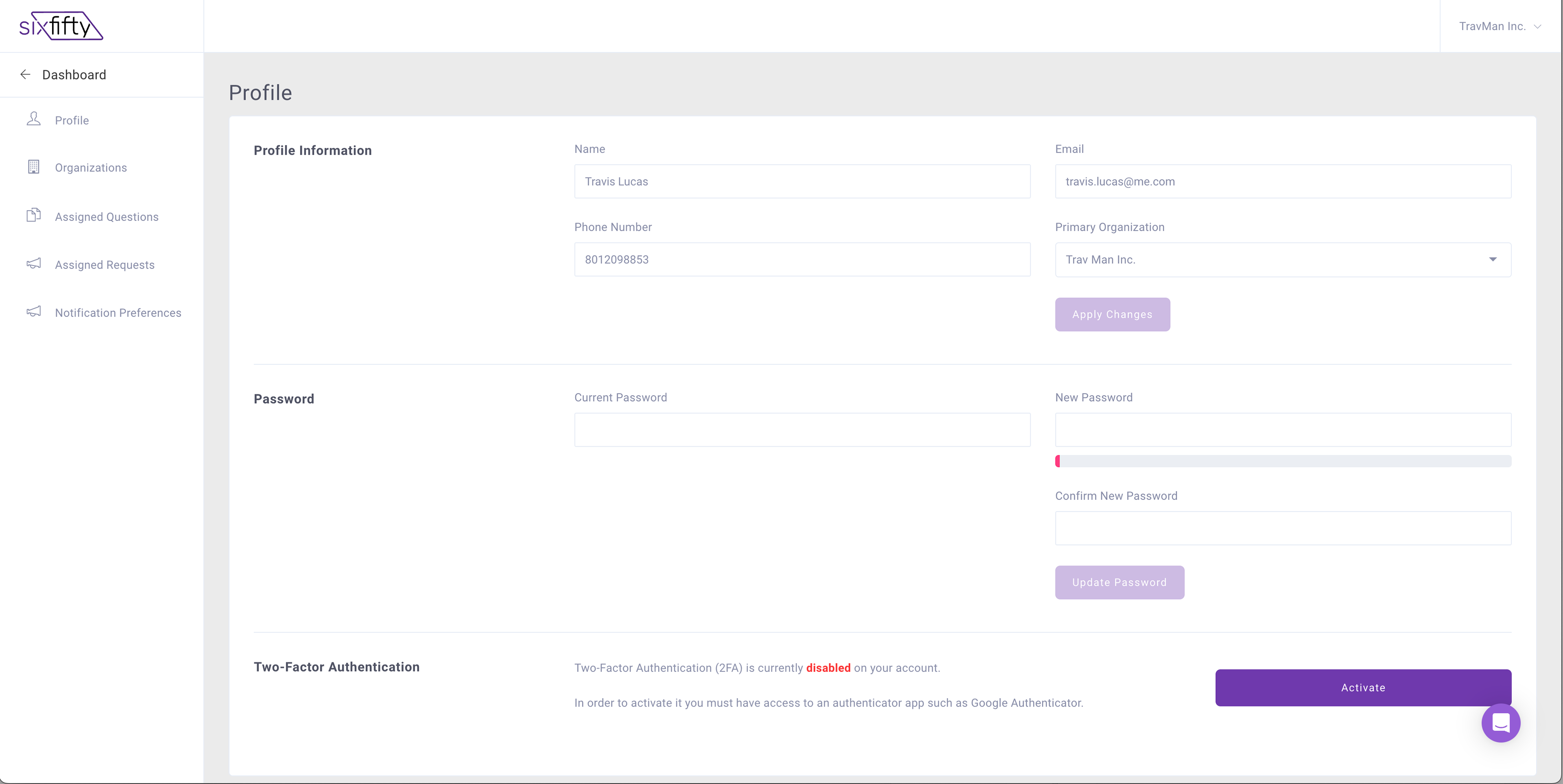The width and height of the screenshot is (1563, 784).
Task: Expand the TravMan Inc. account menu
Action: [1499, 26]
